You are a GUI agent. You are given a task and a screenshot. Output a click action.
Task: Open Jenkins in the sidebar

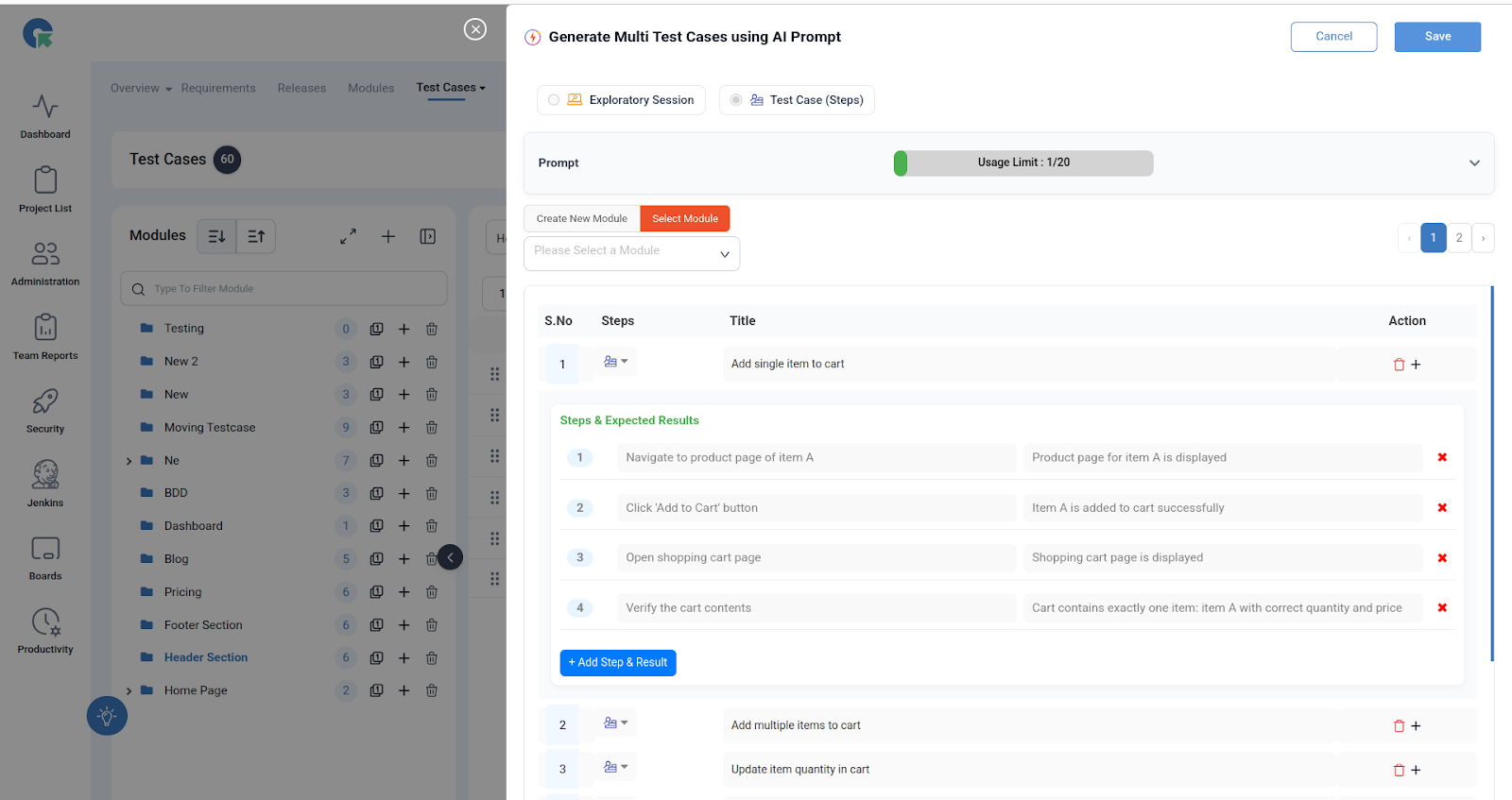coord(45,483)
